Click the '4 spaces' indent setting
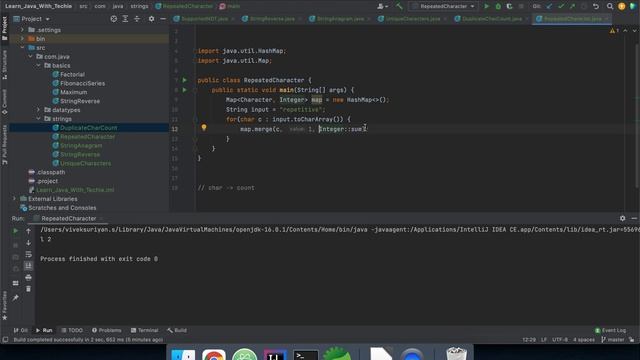 tap(584, 340)
